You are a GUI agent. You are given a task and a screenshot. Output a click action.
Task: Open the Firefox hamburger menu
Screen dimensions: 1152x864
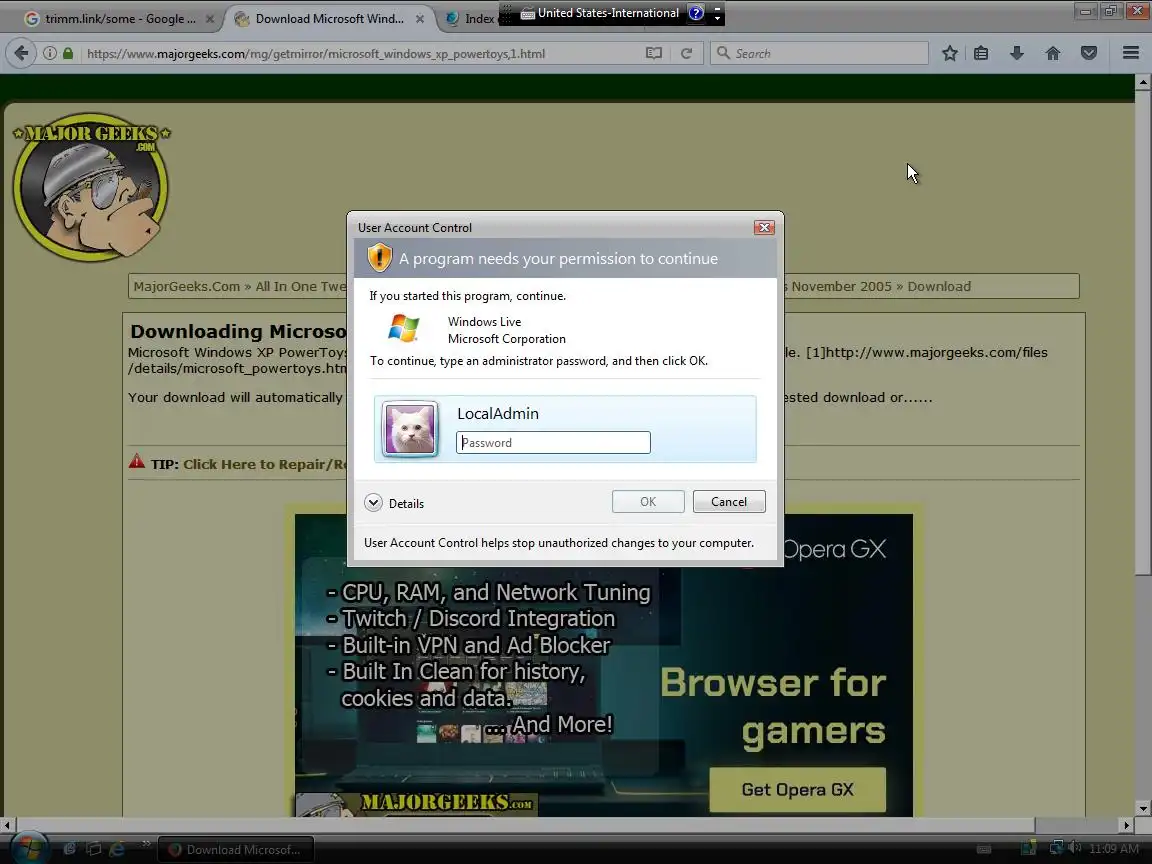pos(1131,53)
